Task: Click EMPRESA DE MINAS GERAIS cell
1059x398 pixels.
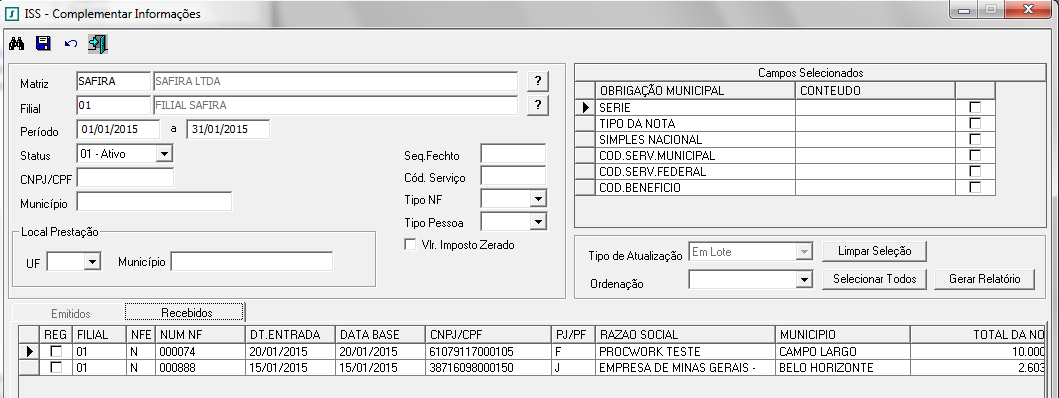Action: 685,368
